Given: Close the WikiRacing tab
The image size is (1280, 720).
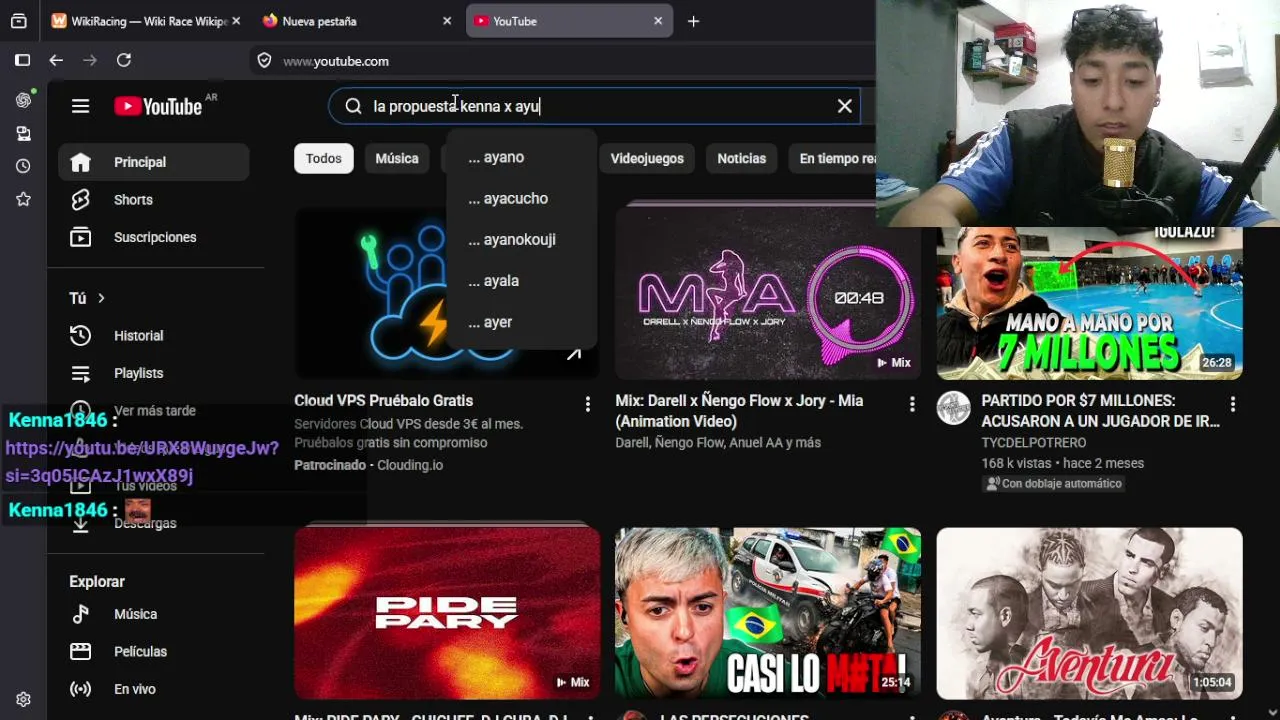Looking at the screenshot, I should 236,21.
